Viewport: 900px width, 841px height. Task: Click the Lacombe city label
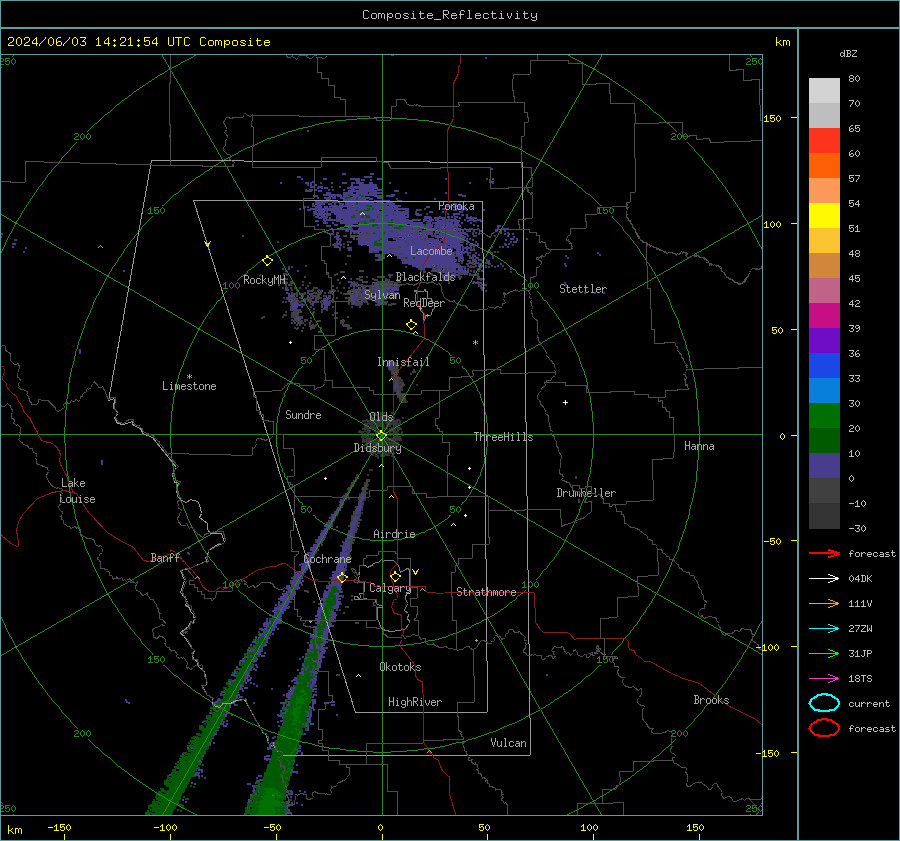(x=431, y=251)
